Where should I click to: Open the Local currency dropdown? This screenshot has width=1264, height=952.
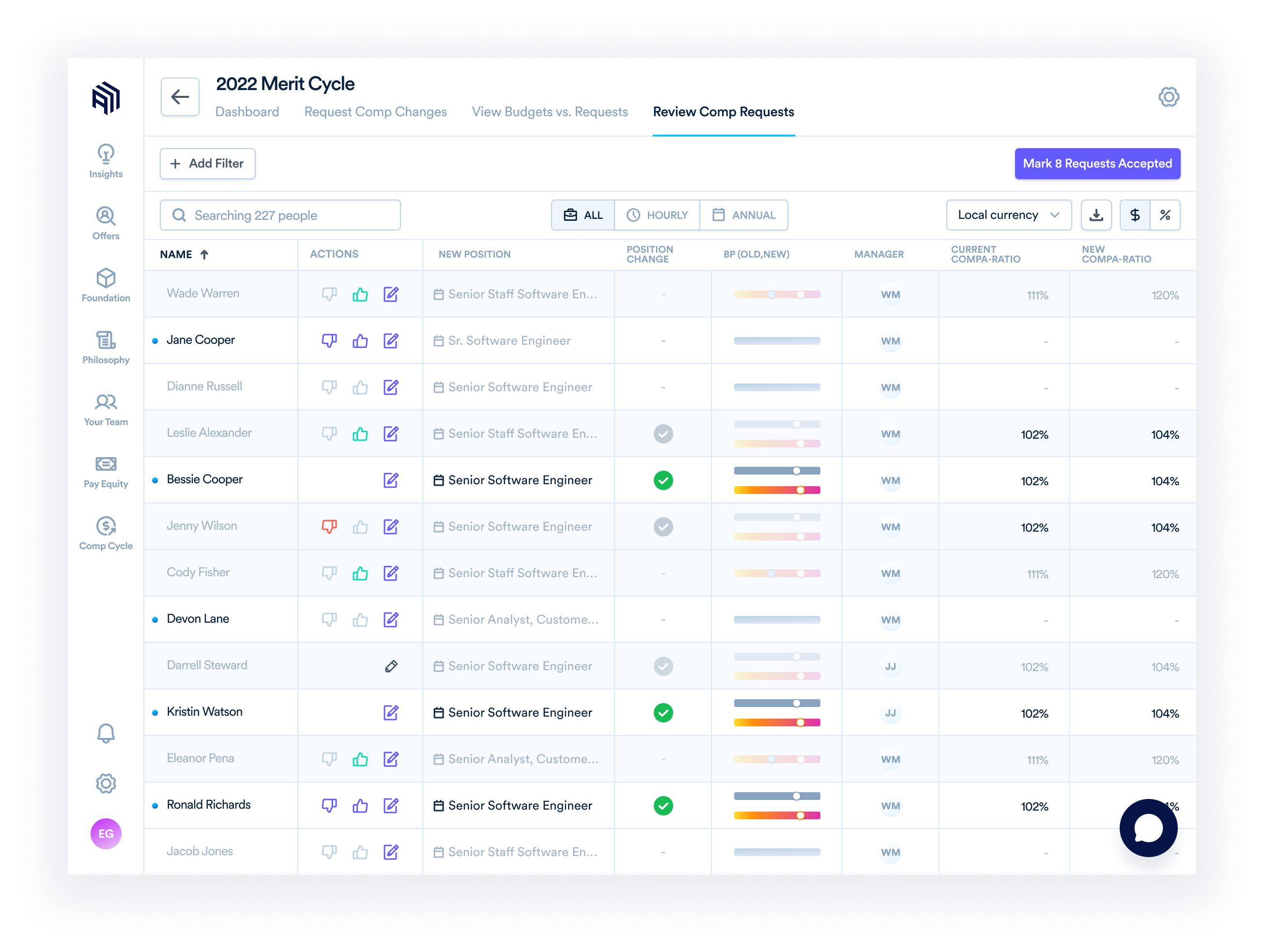[1008, 215]
